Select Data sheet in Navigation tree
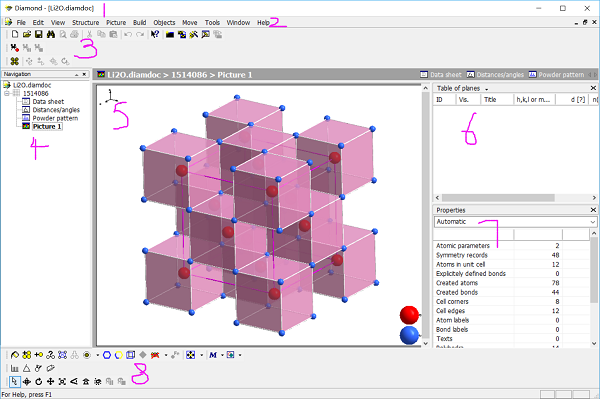Image resolution: width=600 pixels, height=399 pixels. pyautogui.click(x=48, y=101)
